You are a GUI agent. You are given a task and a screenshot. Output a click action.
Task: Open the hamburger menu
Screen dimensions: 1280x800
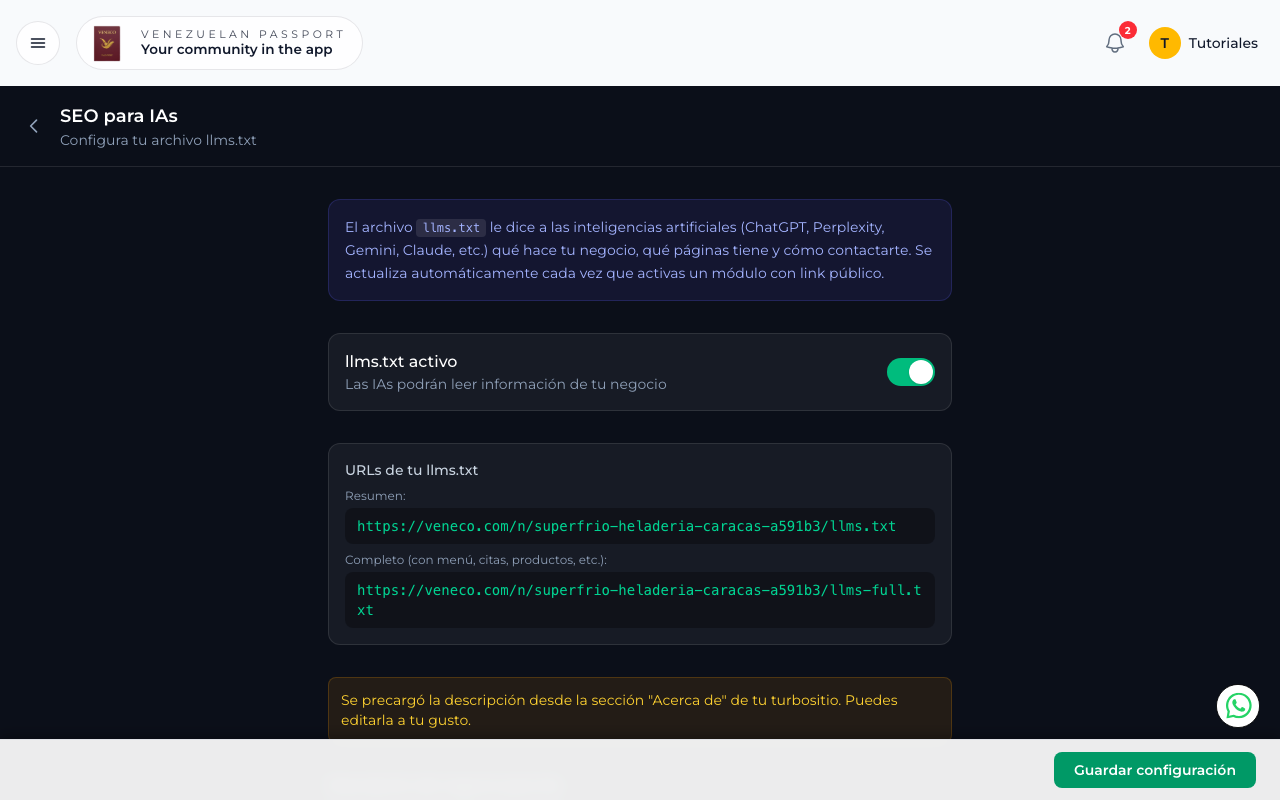(38, 43)
